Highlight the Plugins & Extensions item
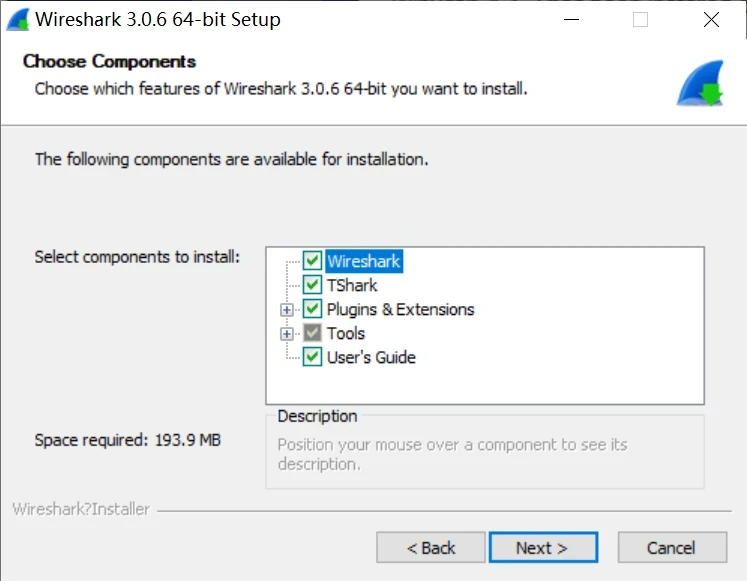 (x=400, y=309)
